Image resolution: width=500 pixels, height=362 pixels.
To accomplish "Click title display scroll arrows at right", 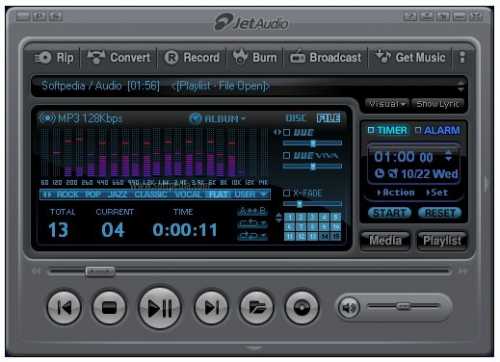I will click(x=461, y=86).
